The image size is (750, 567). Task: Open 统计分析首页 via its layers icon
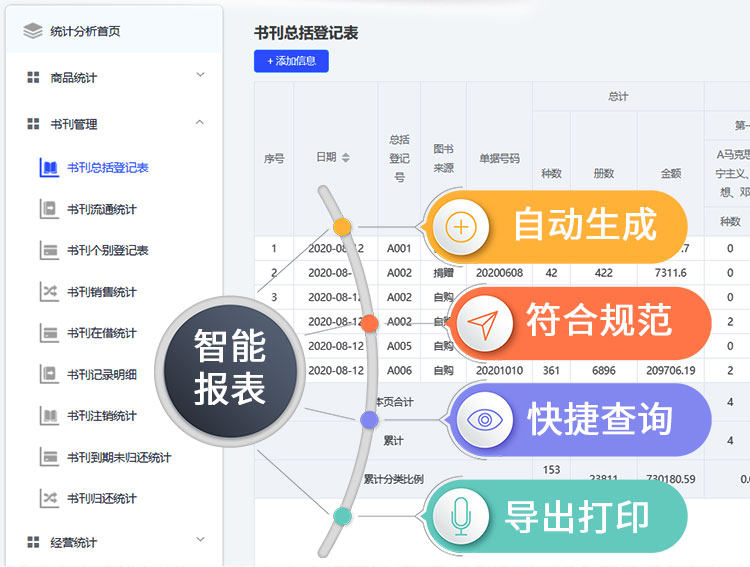click(x=33, y=31)
